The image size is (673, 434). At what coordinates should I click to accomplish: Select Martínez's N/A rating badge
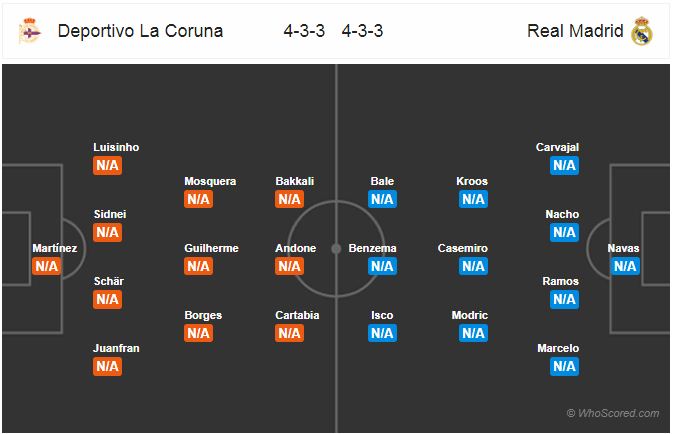pyautogui.click(x=46, y=266)
